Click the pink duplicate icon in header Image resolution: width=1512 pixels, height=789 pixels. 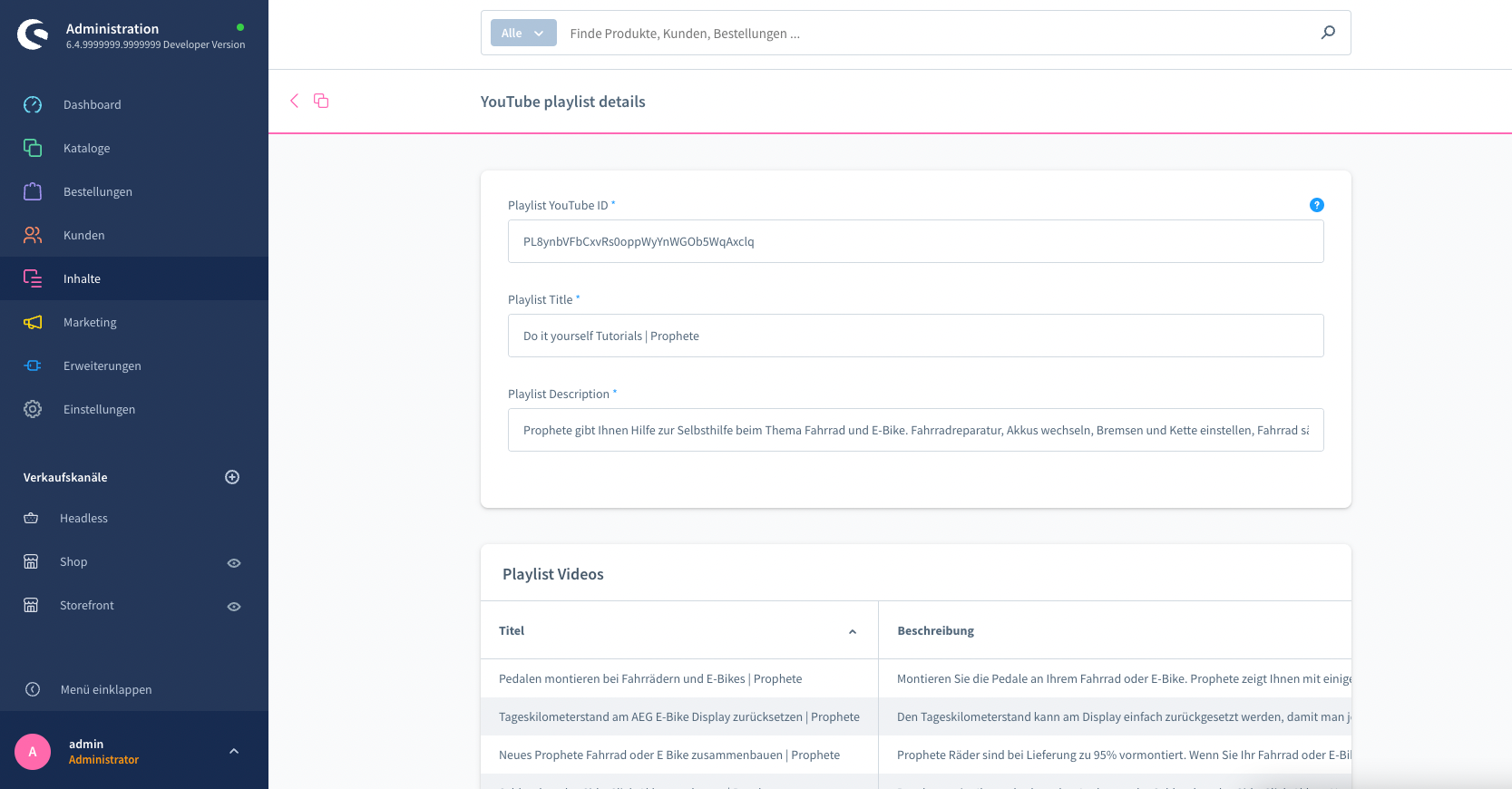pyautogui.click(x=321, y=101)
